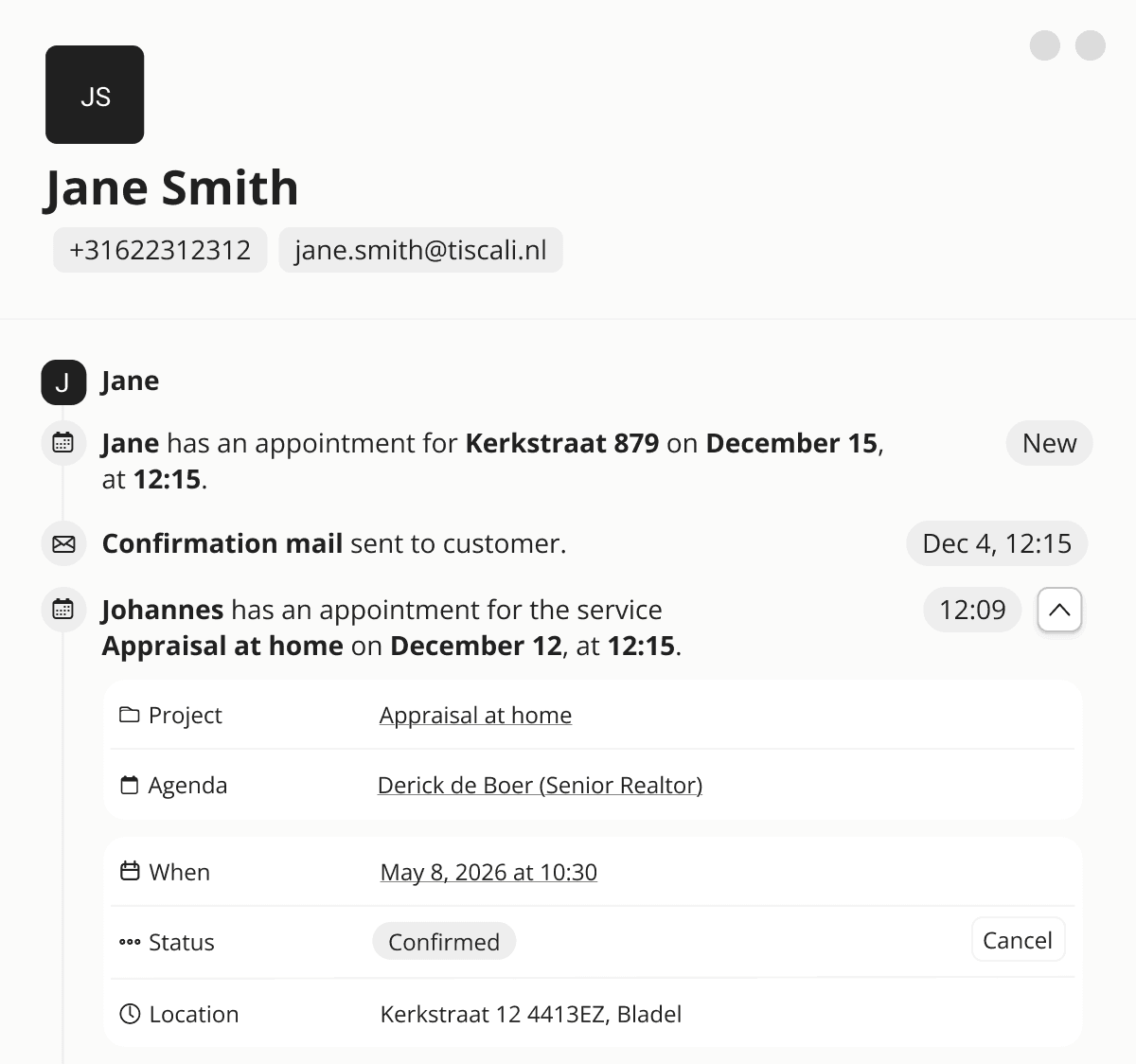Click the clock icon next to Location
This screenshot has width=1136, height=1064.
pos(130,1014)
